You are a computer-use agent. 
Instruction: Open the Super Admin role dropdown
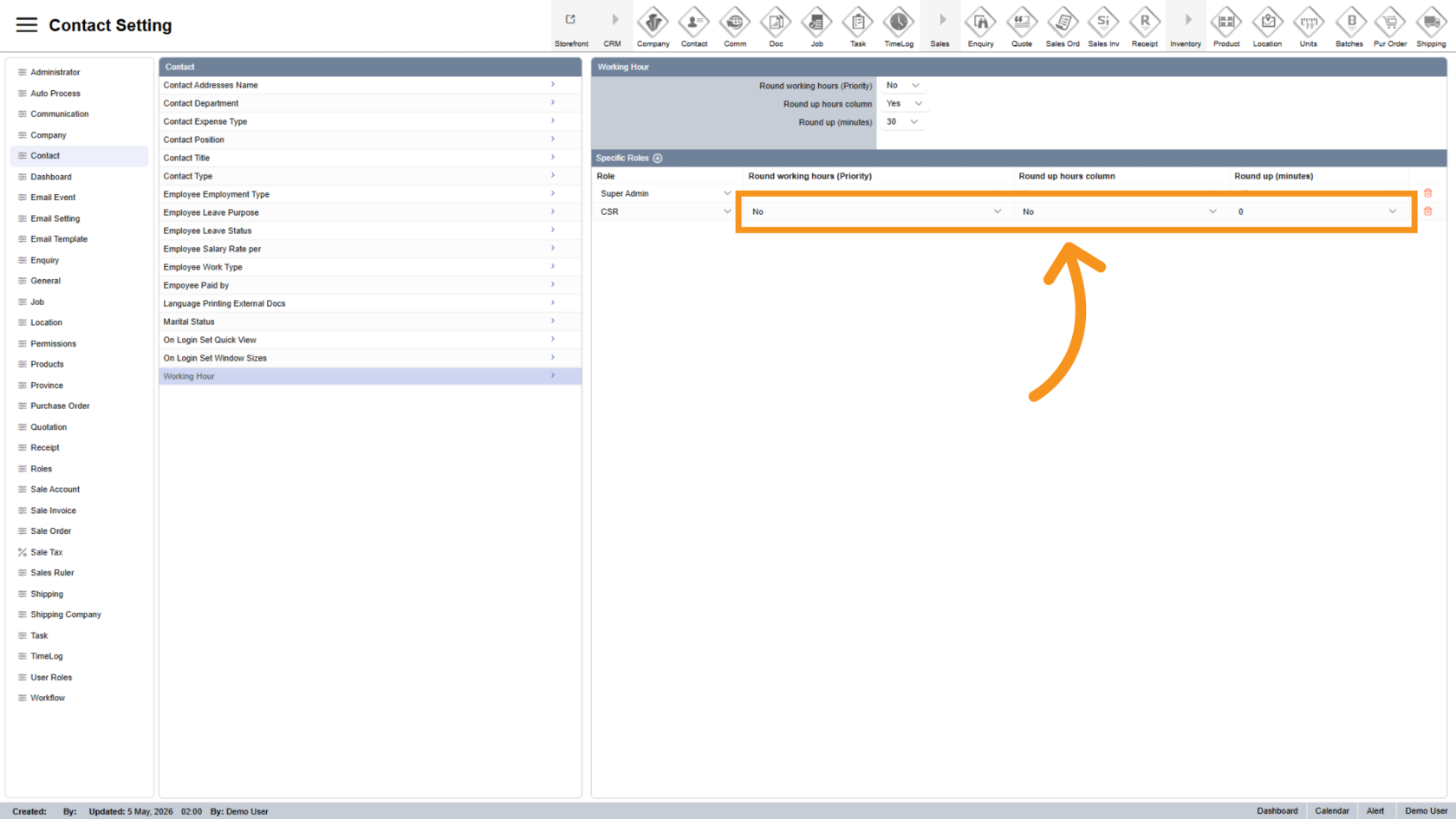[x=666, y=193]
